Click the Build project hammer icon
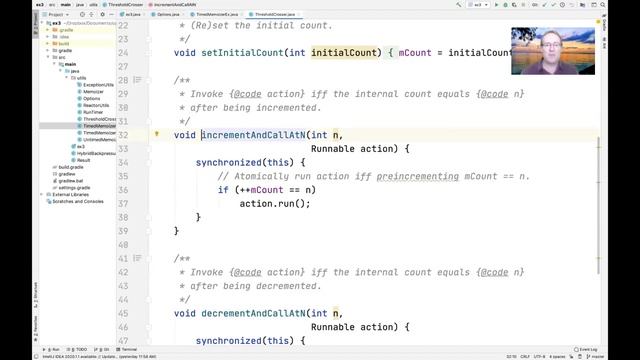Image resolution: width=640 pixels, height=360 pixels. tap(459, 5)
